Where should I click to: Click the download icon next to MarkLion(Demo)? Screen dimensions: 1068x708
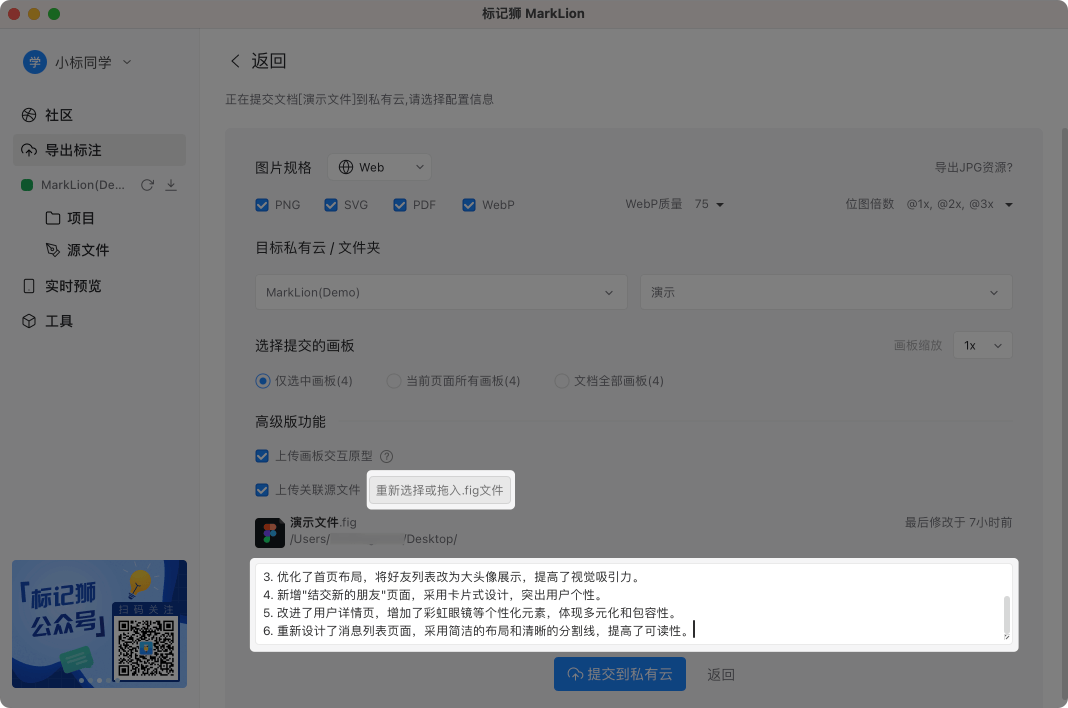point(171,185)
